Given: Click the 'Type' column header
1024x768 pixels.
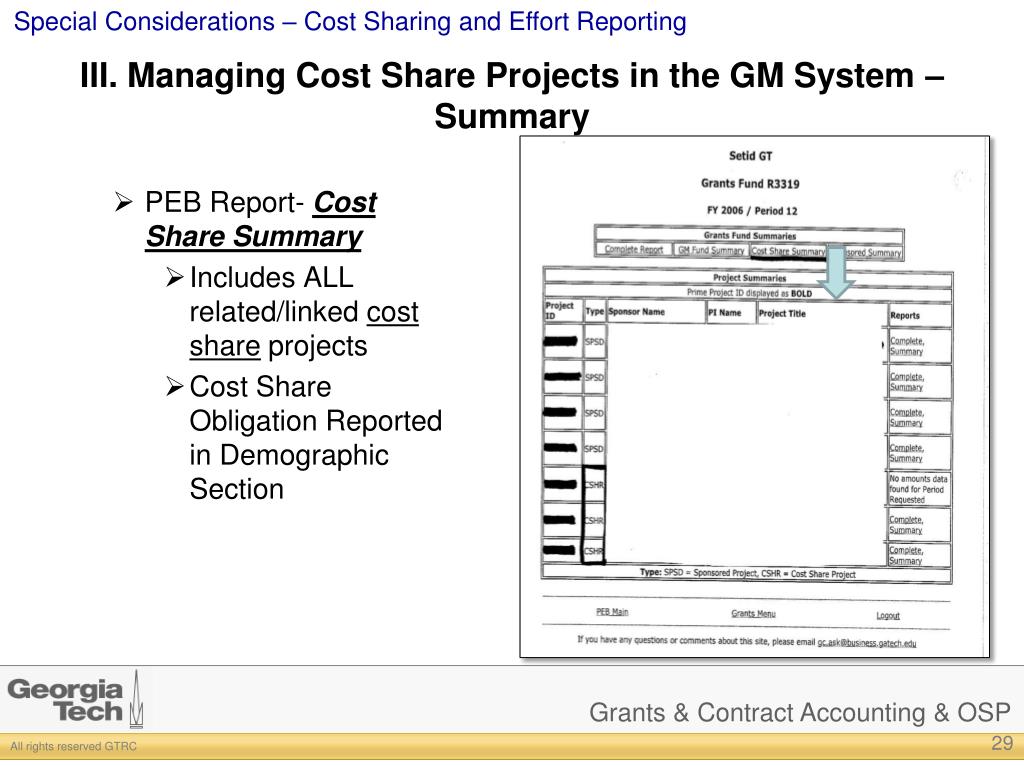Looking at the screenshot, I should 594,312.
